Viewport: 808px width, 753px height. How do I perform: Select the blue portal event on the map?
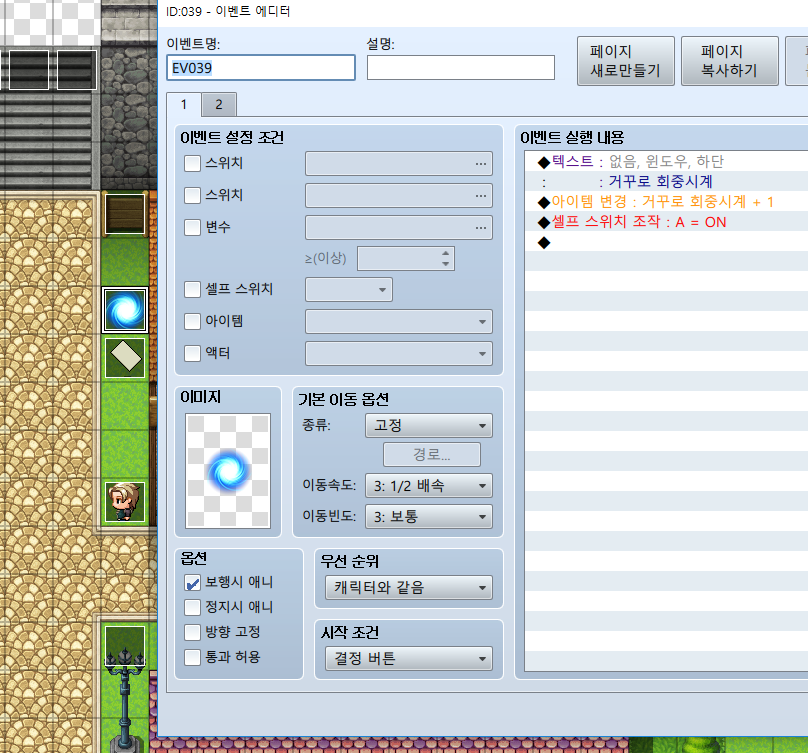click(124, 309)
